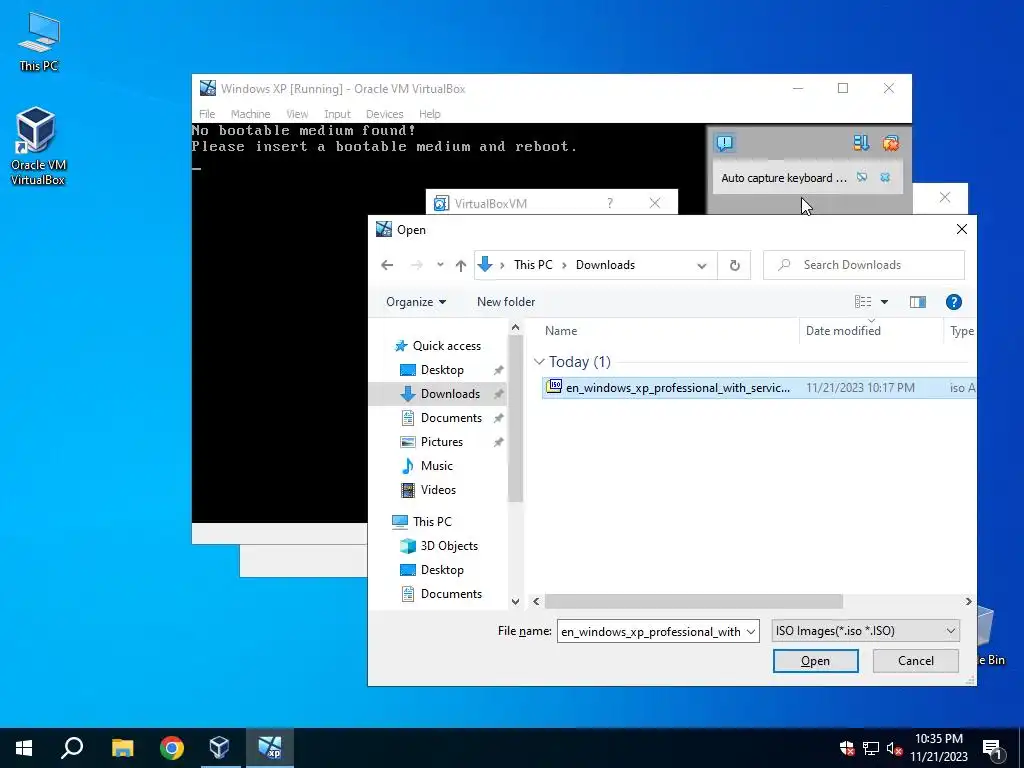Viewport: 1024px width, 768px height.
Task: Open the Windows Start menu
Action: (x=24, y=748)
